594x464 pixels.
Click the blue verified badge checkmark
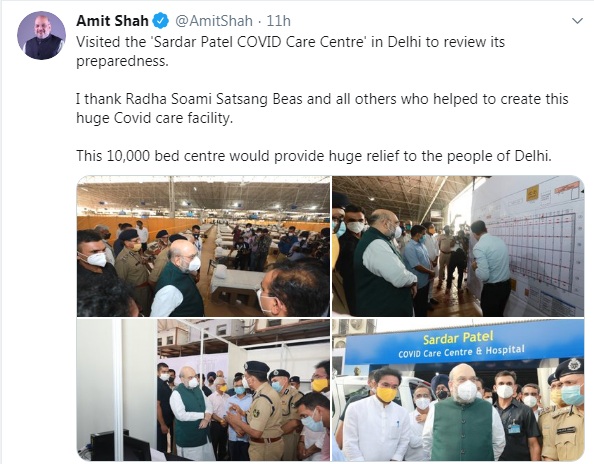[x=160, y=21]
